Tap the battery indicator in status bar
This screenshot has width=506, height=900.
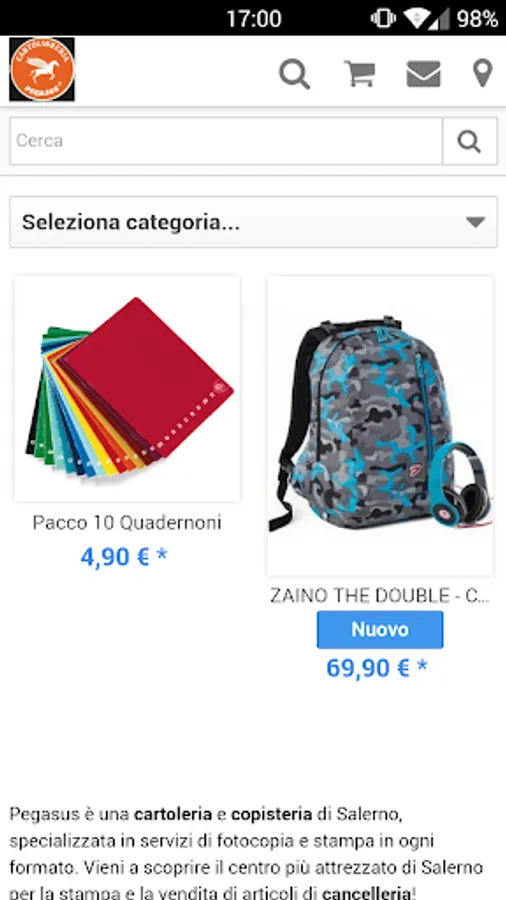[477, 19]
